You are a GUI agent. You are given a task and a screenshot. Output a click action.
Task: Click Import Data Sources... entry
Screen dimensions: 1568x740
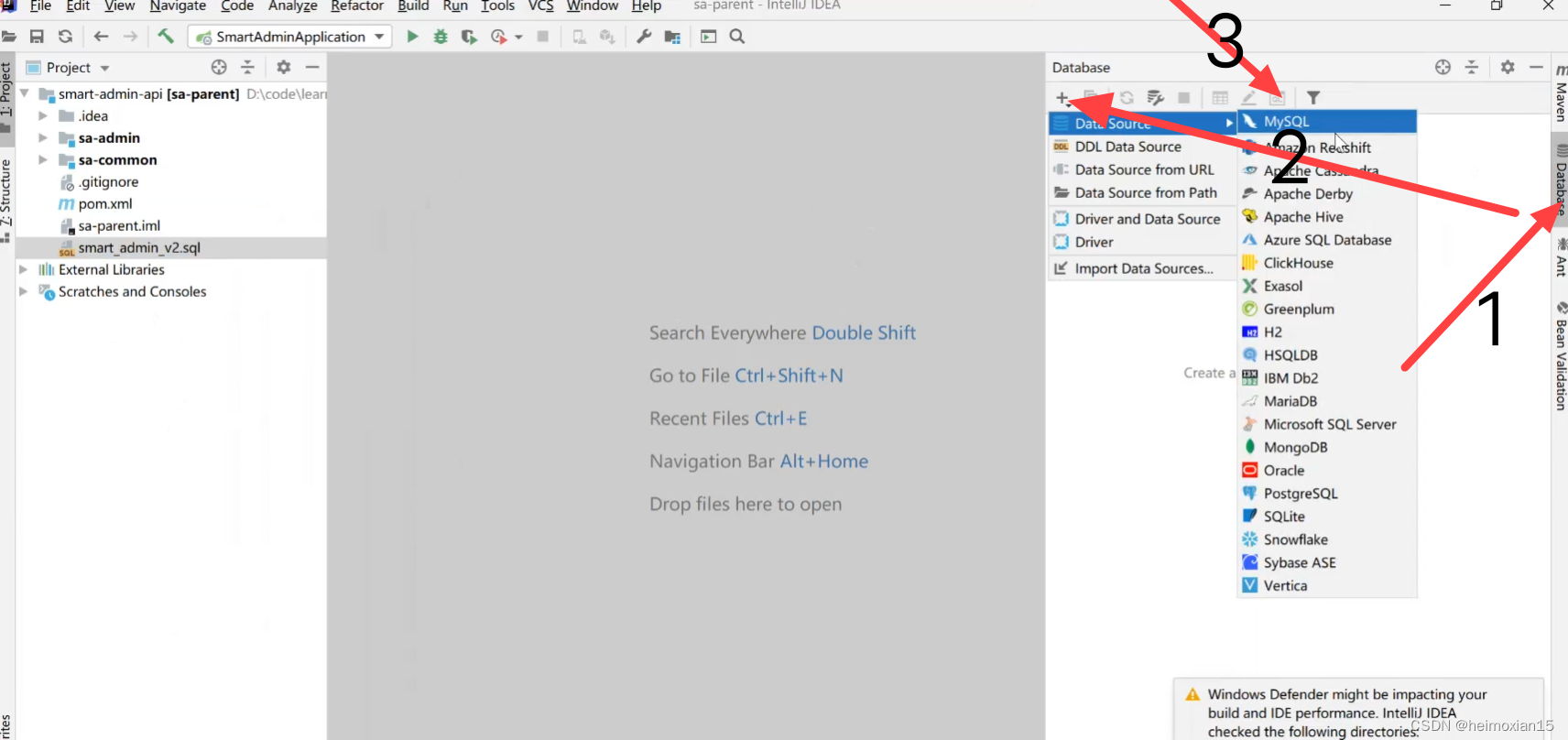(x=1143, y=268)
